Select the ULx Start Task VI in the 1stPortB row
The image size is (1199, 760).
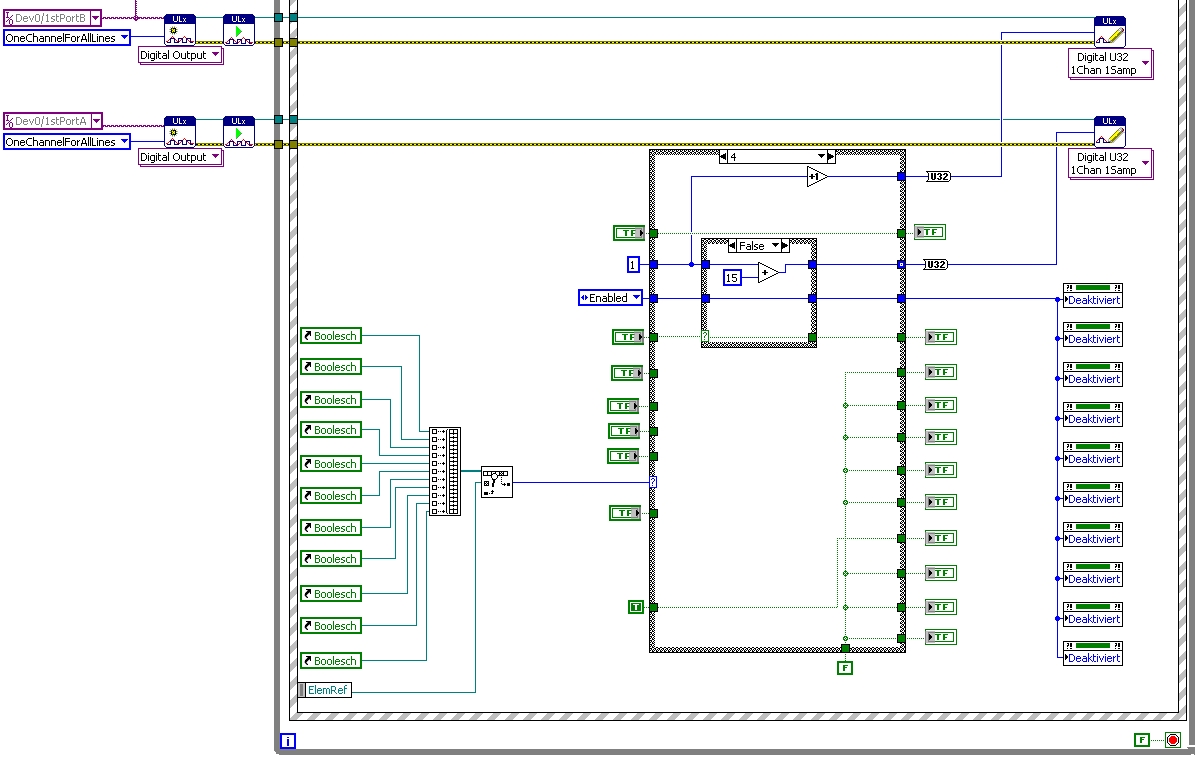tap(239, 30)
